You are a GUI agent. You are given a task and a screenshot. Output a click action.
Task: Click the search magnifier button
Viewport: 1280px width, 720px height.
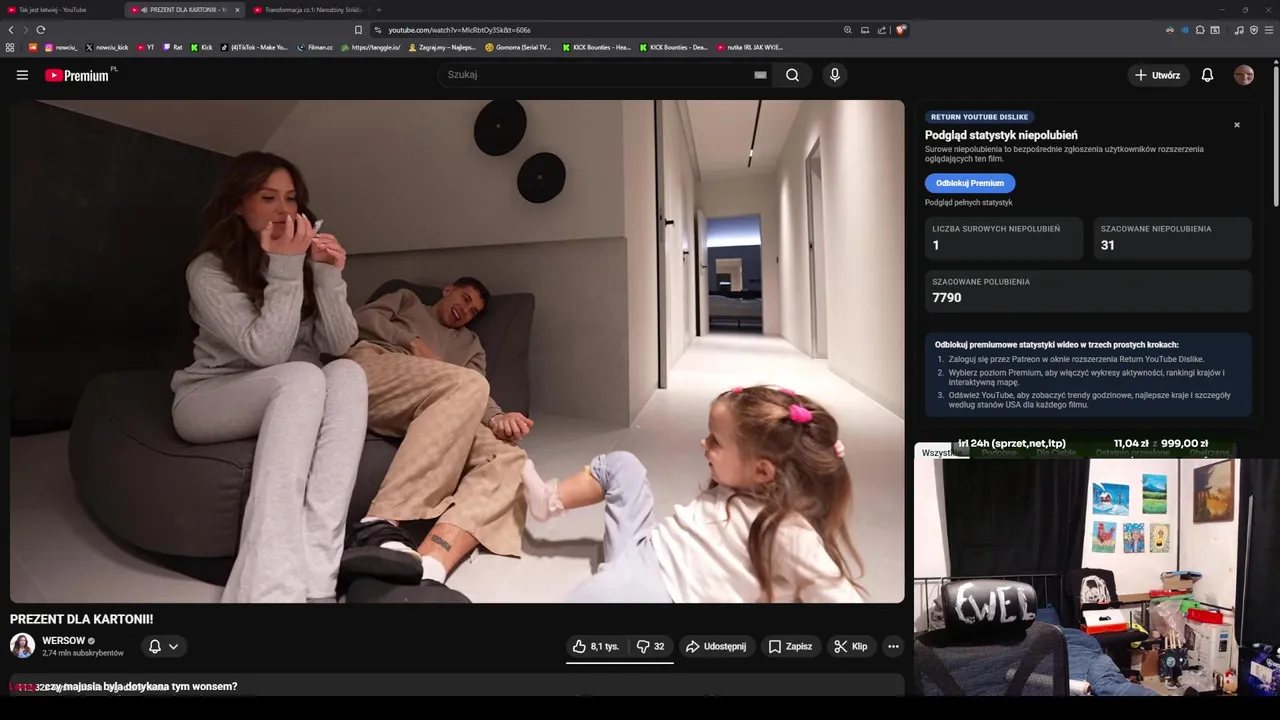[x=792, y=75]
